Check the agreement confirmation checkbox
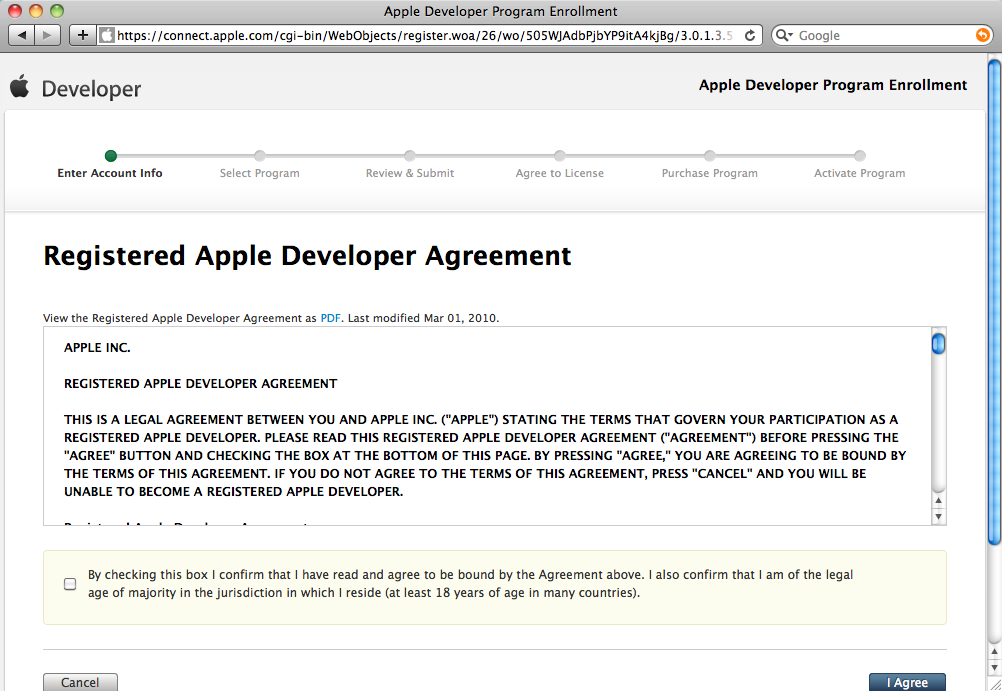The image size is (1002, 691). pos(70,584)
